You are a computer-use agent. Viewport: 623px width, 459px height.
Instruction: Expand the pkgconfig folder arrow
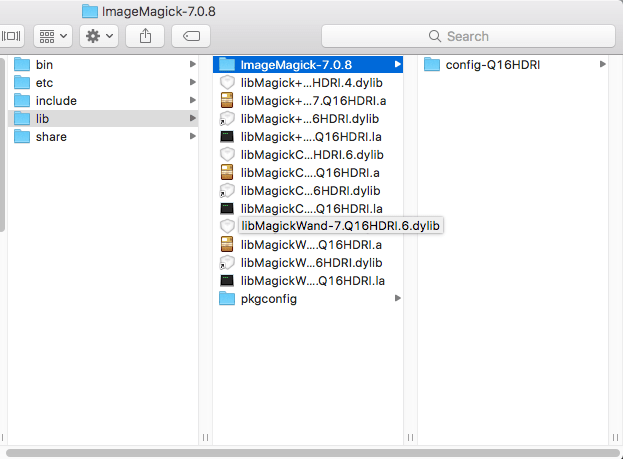point(397,298)
